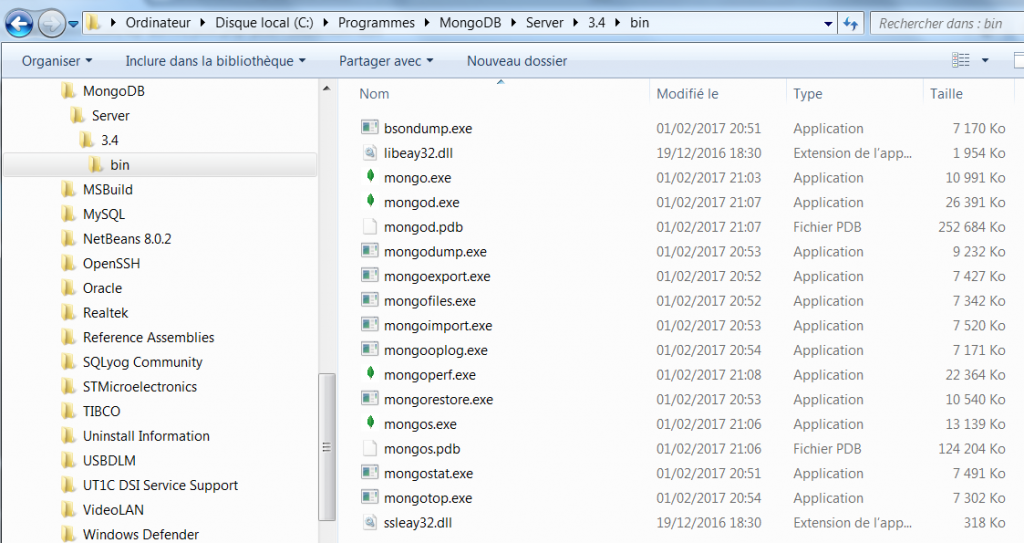Click Programmes in the address breadcrumb
1024x543 pixels.
[376, 23]
